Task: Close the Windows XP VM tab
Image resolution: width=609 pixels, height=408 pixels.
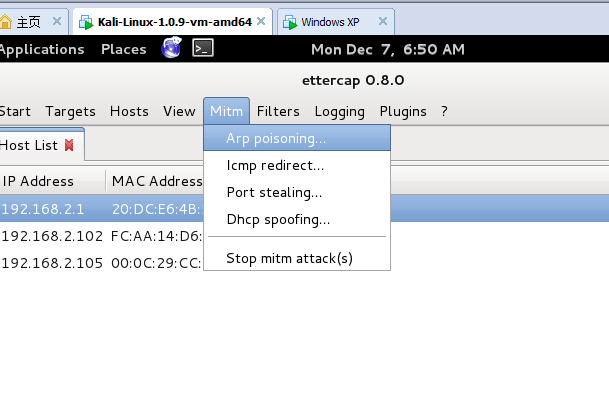Action: (383, 21)
